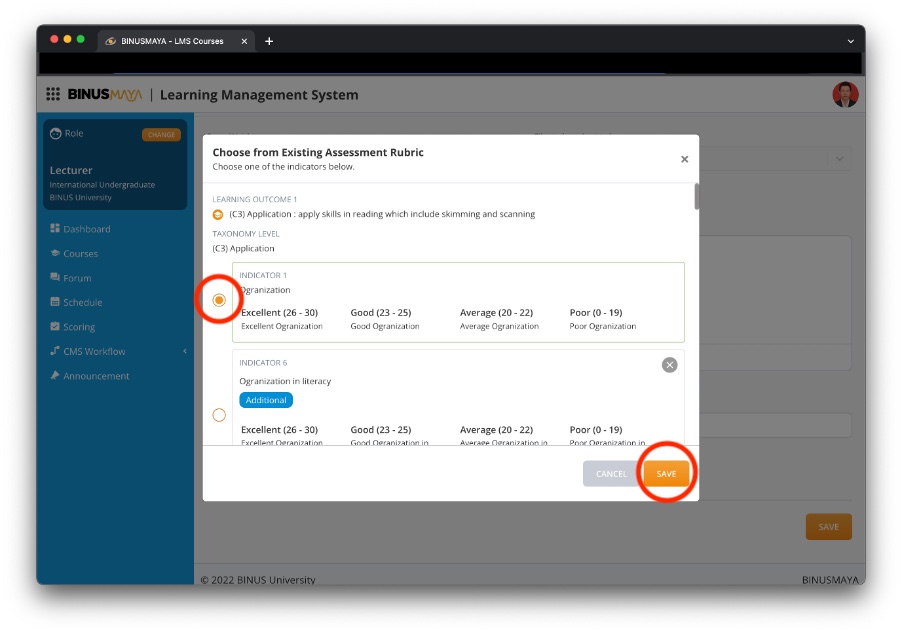Click the CMS Workflow icon
The height and width of the screenshot is (634, 902).
55,350
